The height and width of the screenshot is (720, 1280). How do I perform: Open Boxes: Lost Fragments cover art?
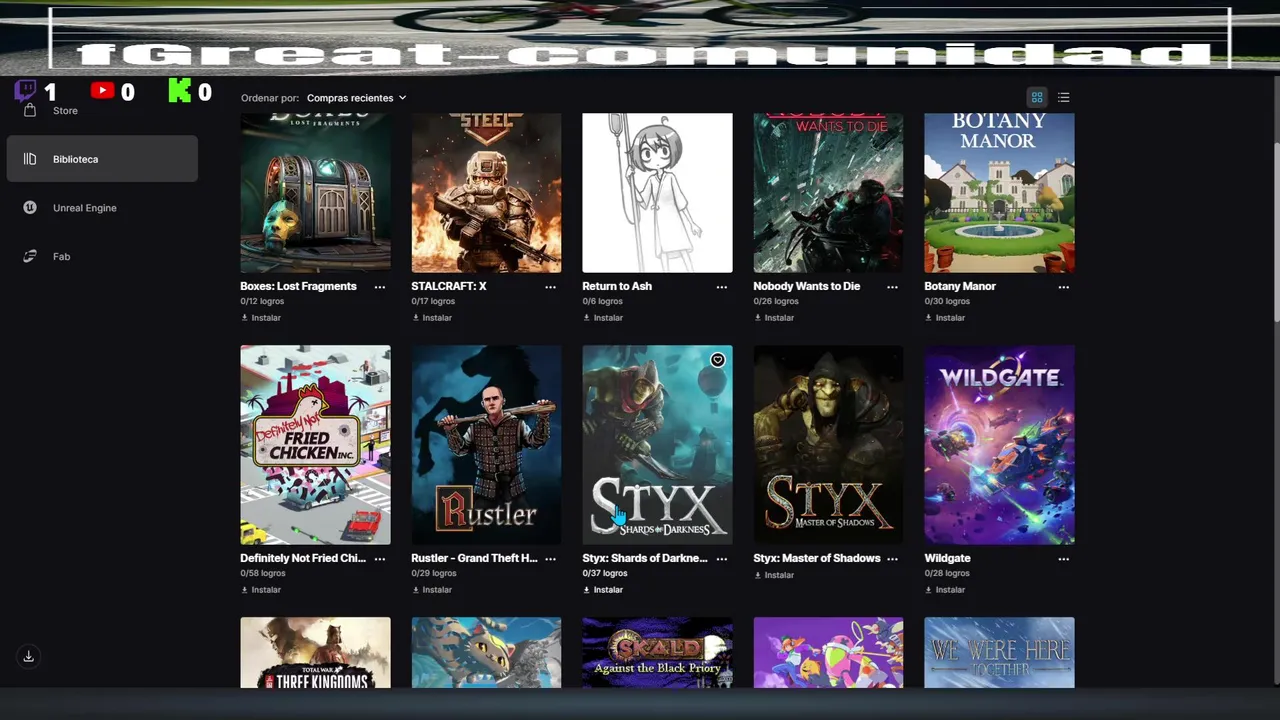click(x=315, y=193)
